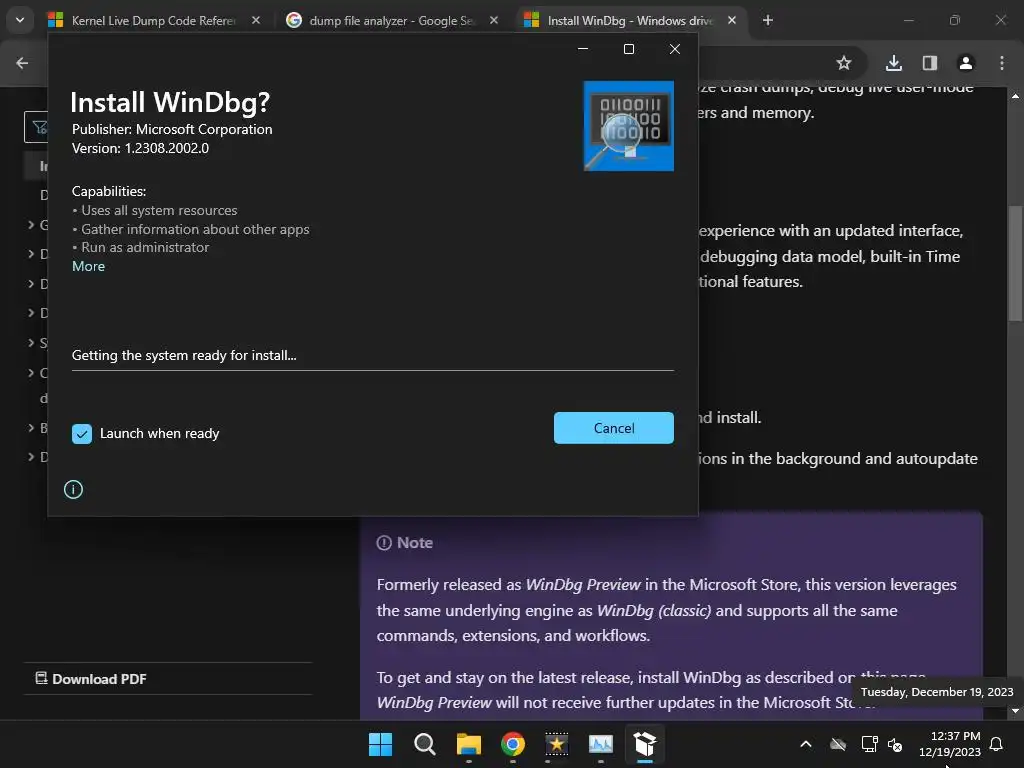Click the page vertical scrollbar thumb

tap(1015, 263)
